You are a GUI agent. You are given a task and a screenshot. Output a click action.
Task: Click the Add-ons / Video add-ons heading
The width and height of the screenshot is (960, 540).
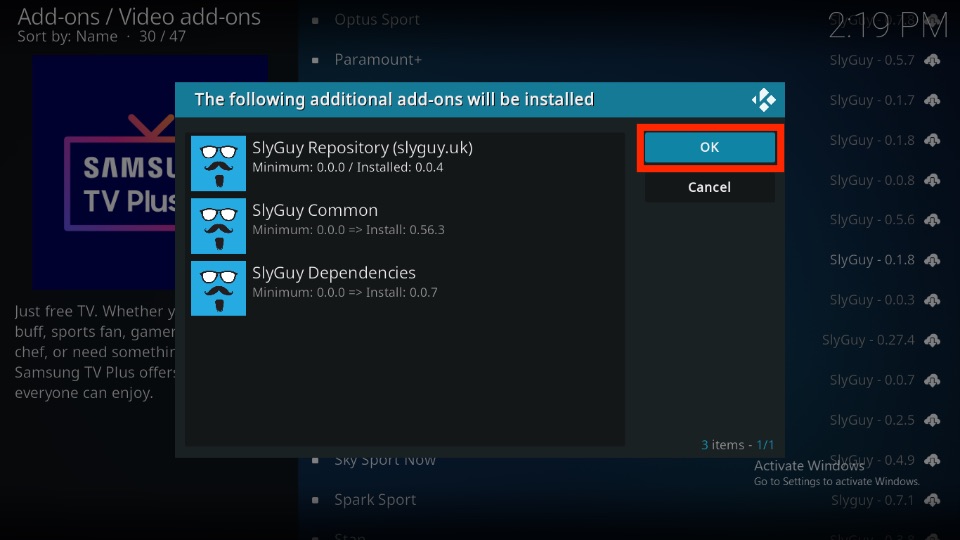click(x=139, y=17)
